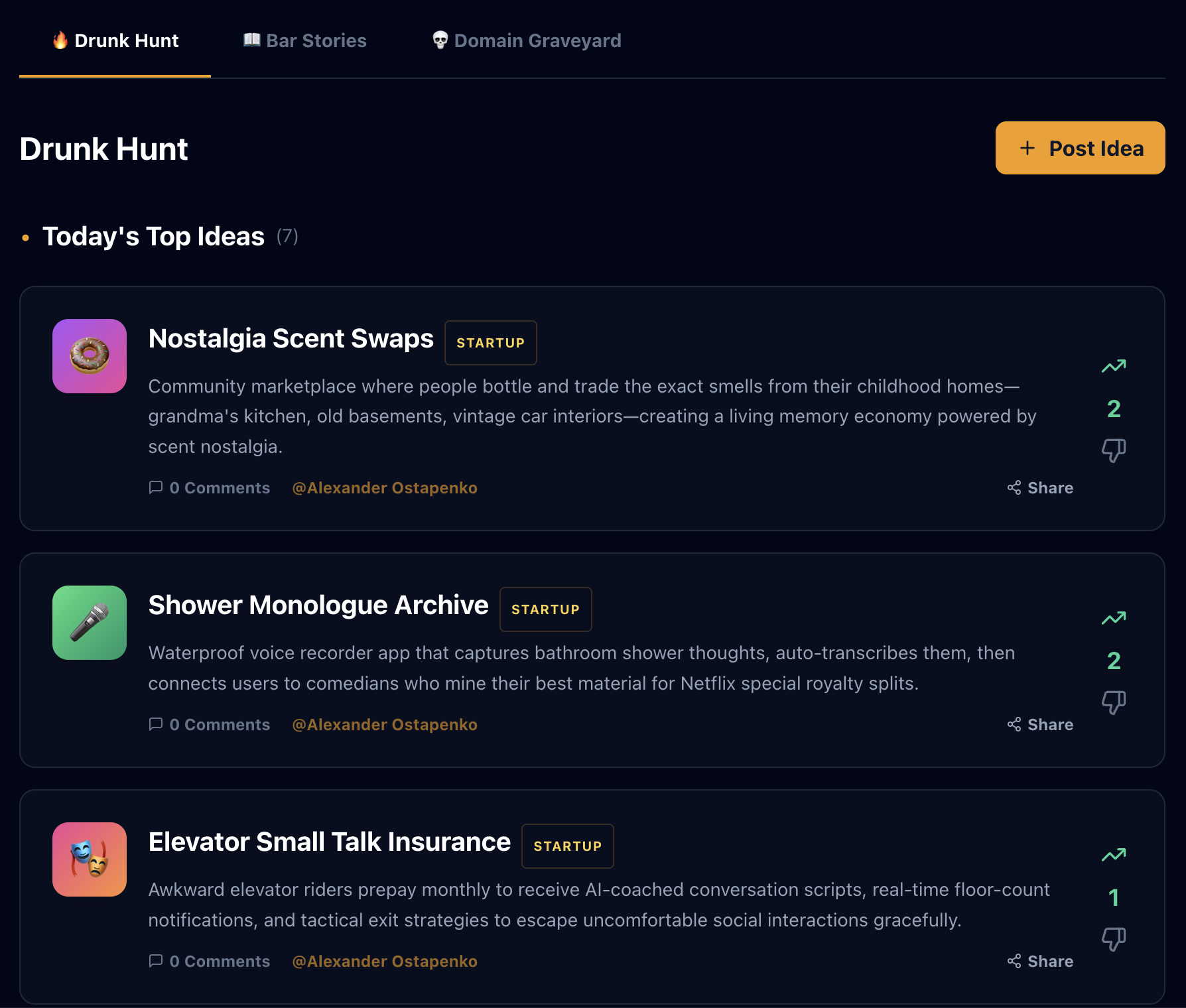Image resolution: width=1186 pixels, height=1008 pixels.
Task: Open the theater masks thumbnail for Elevator Small Talk Insurance
Action: pos(89,859)
